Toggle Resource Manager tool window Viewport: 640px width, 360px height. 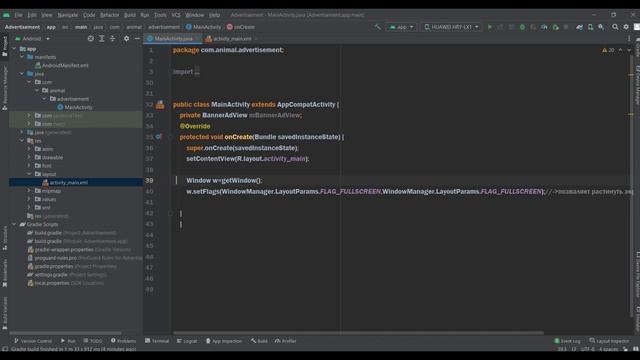(x=4, y=88)
